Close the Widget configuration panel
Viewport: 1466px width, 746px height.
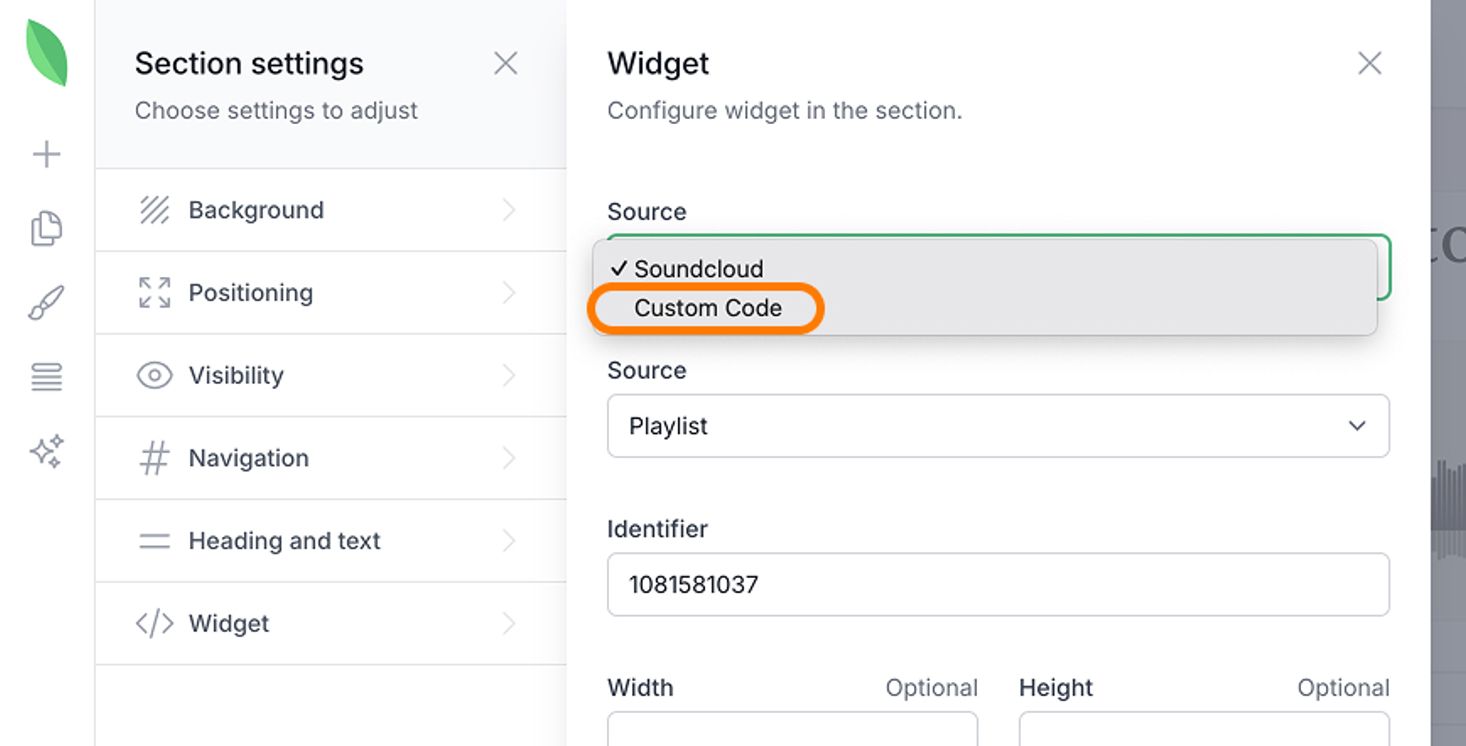tap(1369, 64)
